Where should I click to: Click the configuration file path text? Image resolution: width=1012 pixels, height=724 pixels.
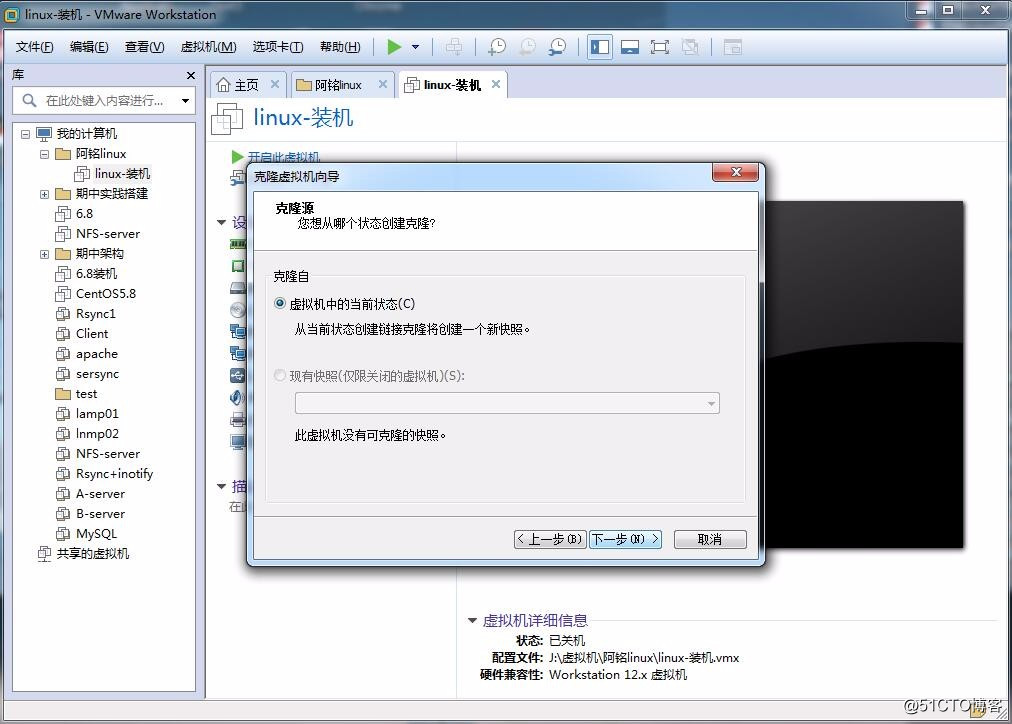(644, 658)
